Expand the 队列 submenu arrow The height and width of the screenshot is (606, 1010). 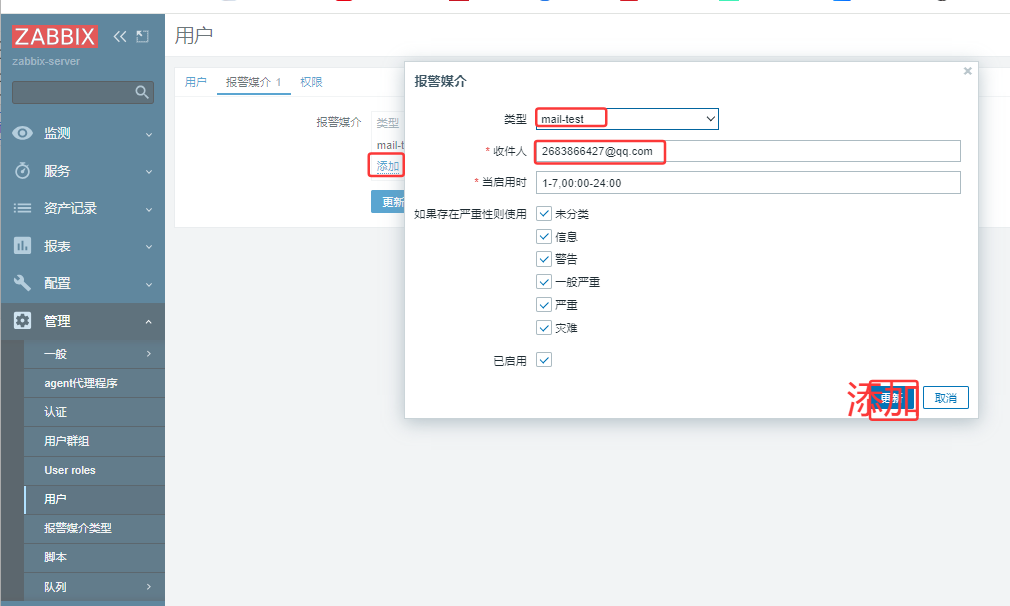tap(149, 587)
